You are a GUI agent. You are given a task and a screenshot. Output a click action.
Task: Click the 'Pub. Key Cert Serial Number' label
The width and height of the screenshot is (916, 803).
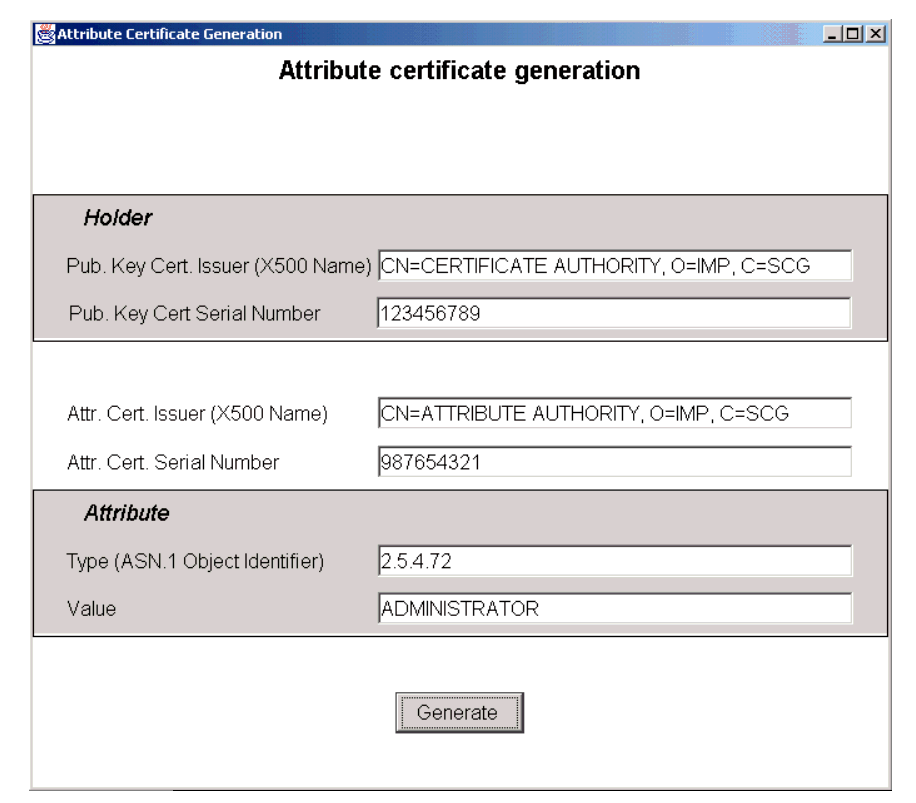194,314
